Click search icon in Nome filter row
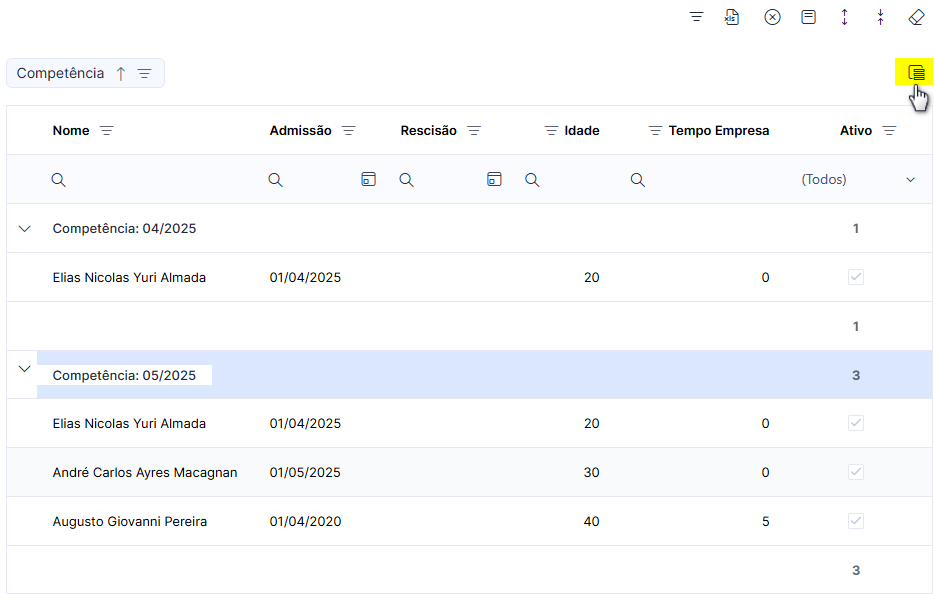Viewport: 935px width, 594px height. click(x=58, y=180)
